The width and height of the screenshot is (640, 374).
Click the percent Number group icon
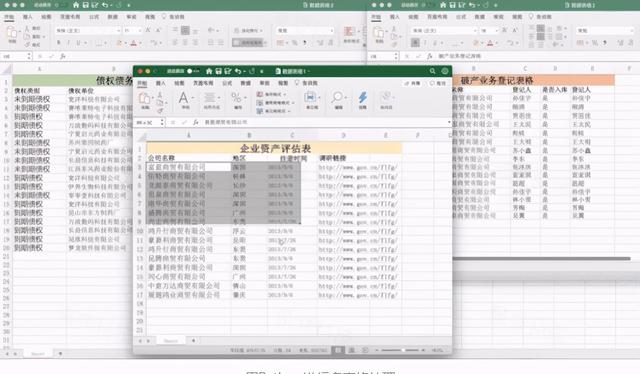pyautogui.click(x=236, y=98)
